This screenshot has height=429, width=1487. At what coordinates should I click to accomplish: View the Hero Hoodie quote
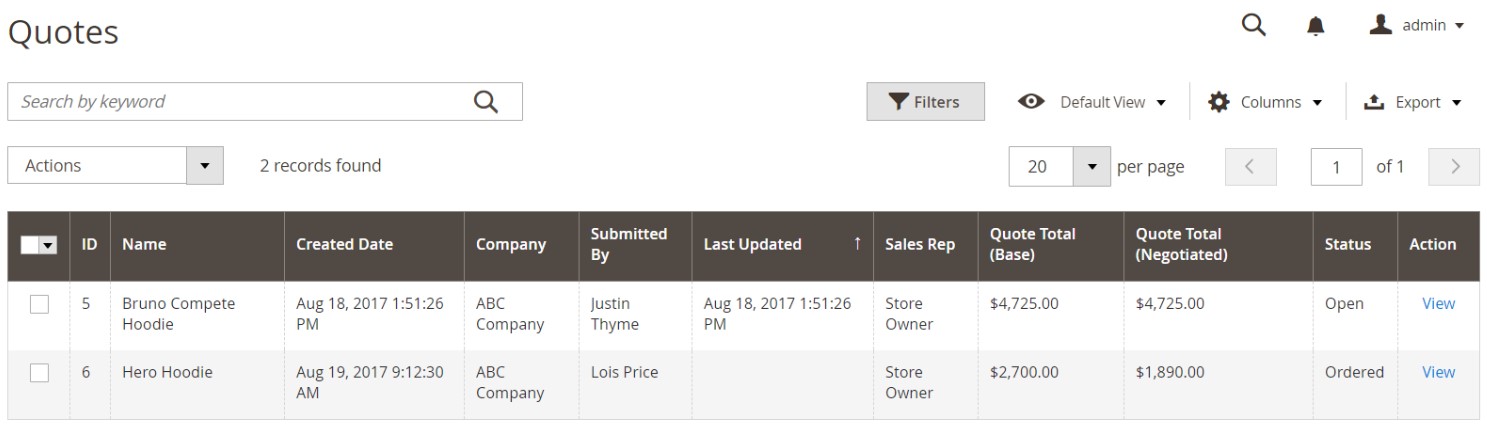tap(1438, 372)
